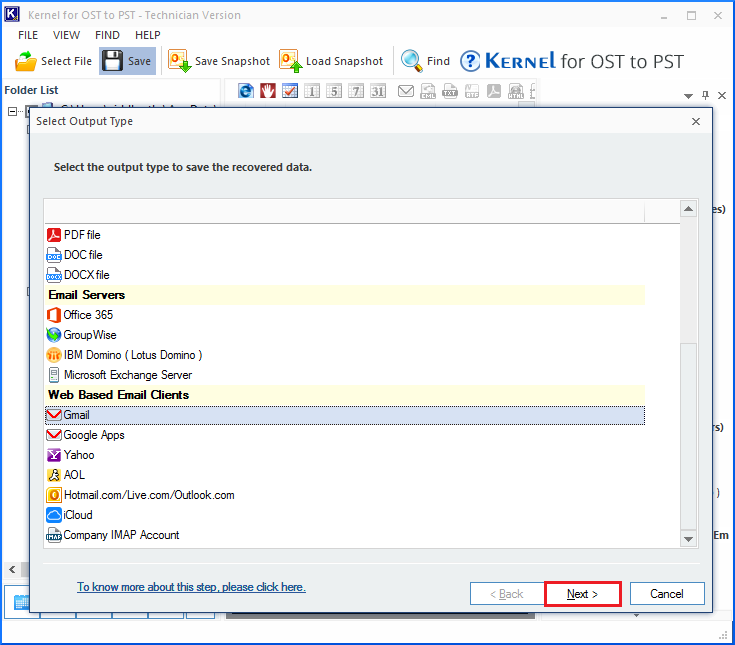Image resolution: width=735 pixels, height=645 pixels.
Task: Click the red hand stop icon
Action: coord(268,90)
